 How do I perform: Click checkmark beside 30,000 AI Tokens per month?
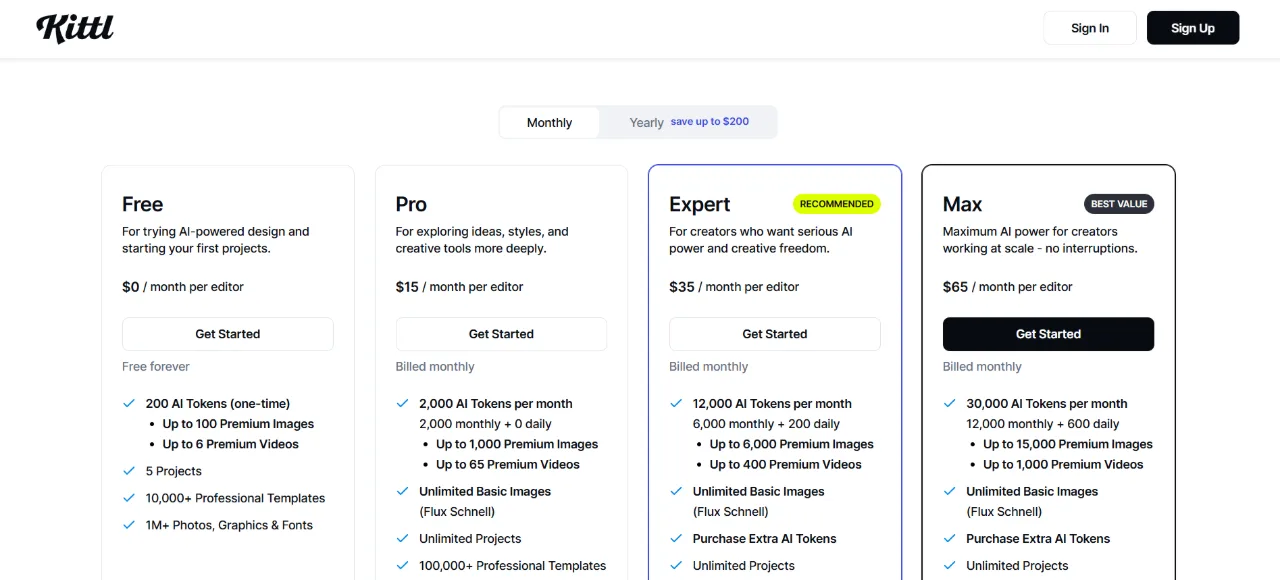(x=949, y=403)
